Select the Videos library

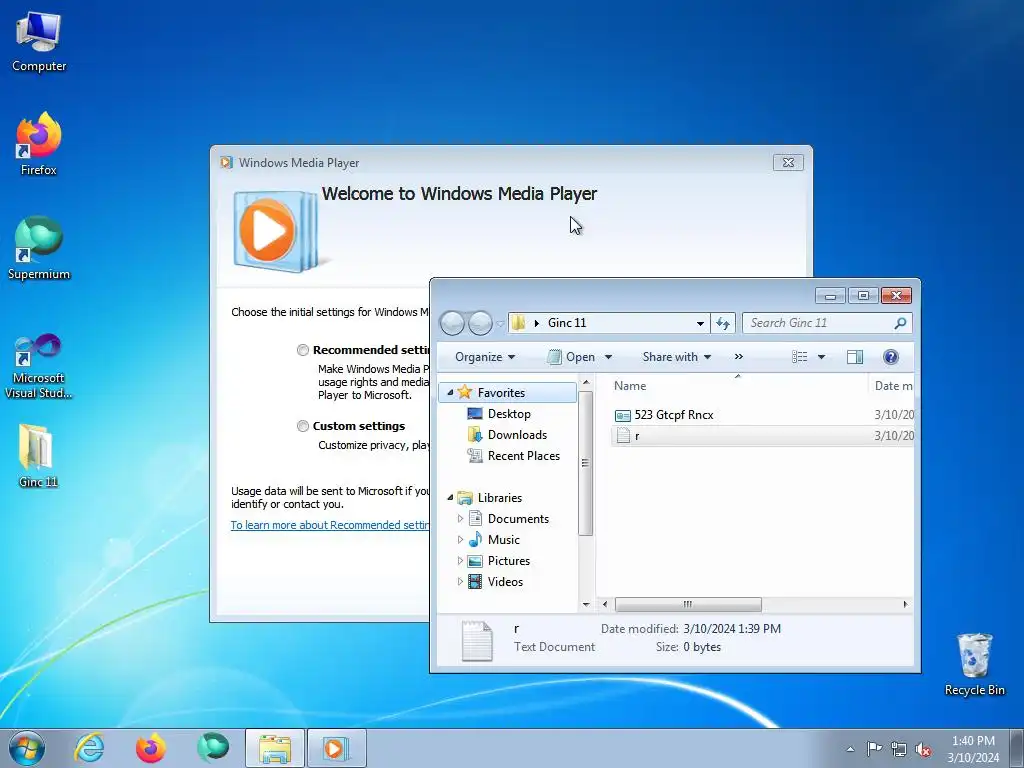pyautogui.click(x=496, y=581)
